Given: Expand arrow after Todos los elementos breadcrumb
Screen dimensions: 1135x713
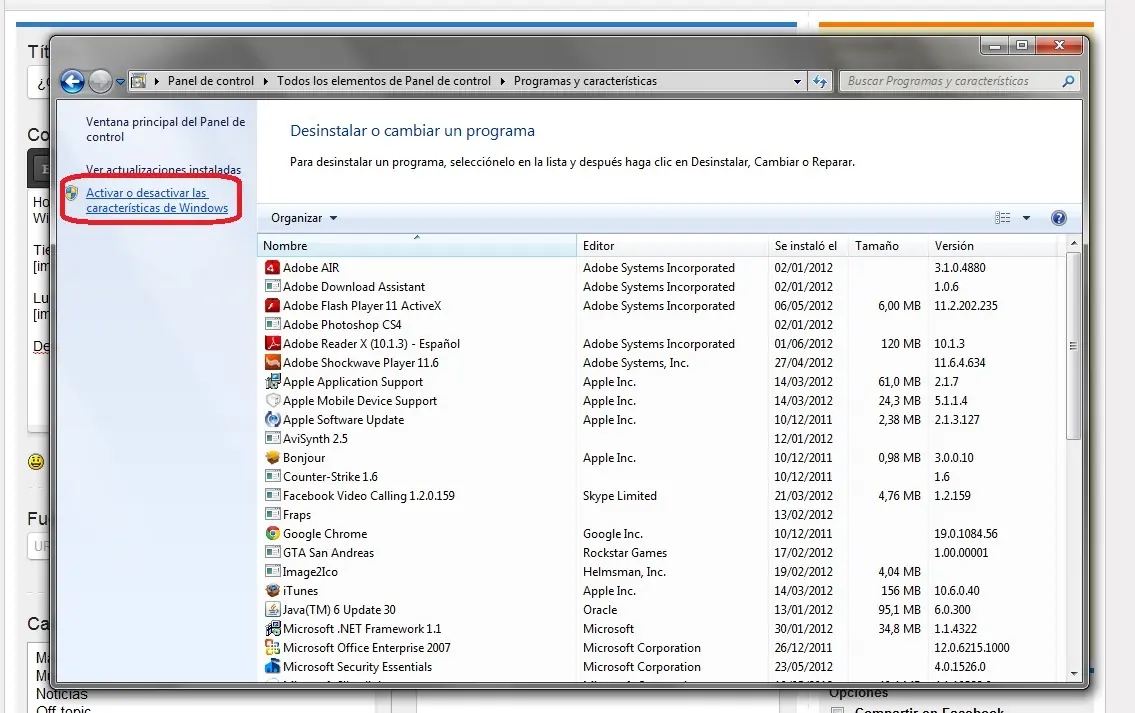Looking at the screenshot, I should (502, 81).
